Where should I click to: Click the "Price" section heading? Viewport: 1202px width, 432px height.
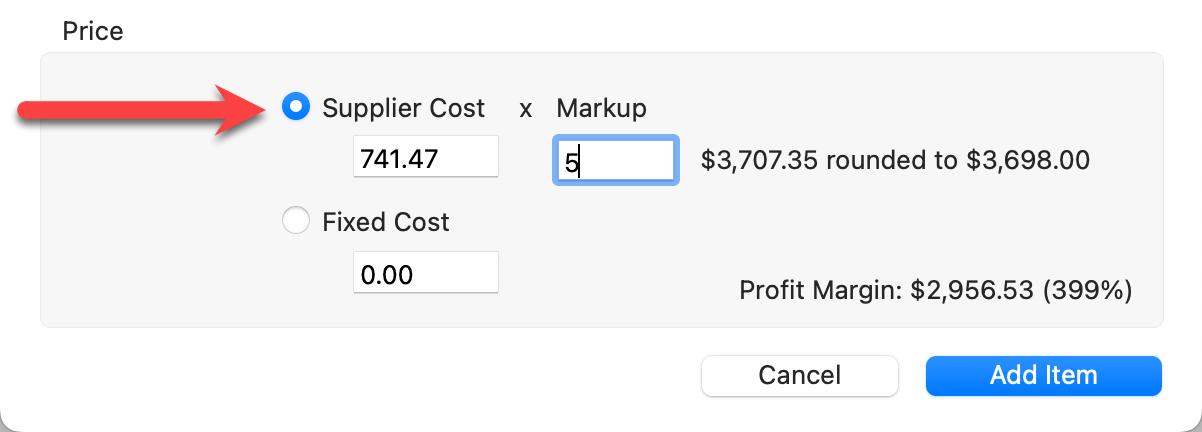(93, 31)
